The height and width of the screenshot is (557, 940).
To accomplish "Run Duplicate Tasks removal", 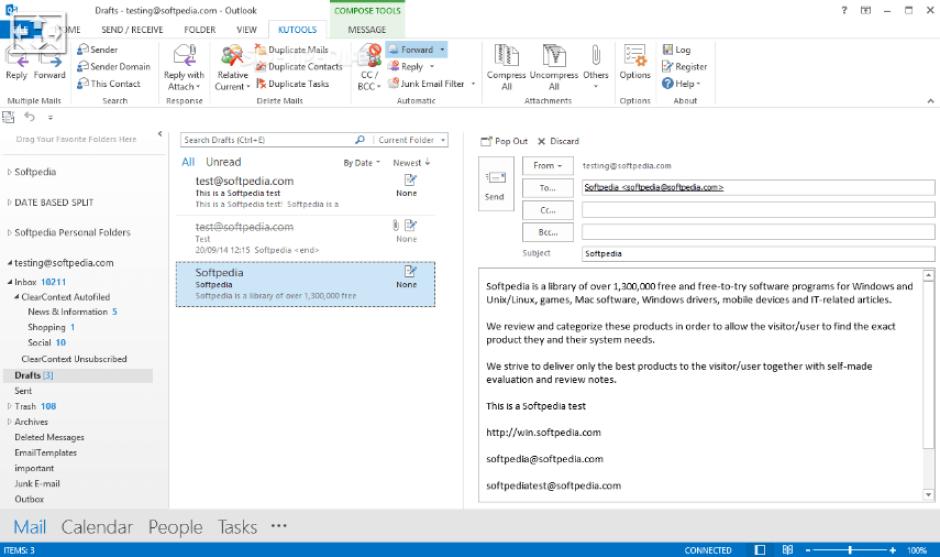I will pos(293,84).
